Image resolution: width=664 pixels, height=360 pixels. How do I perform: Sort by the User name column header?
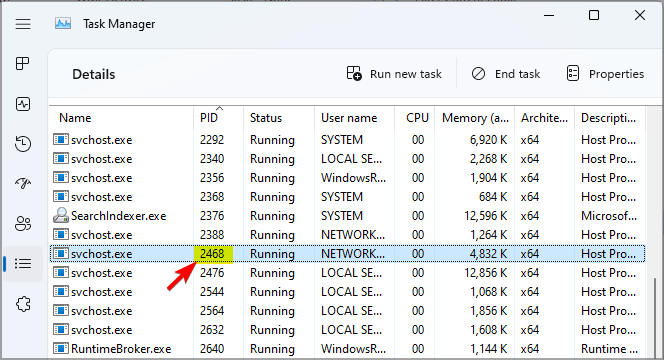tap(354, 118)
